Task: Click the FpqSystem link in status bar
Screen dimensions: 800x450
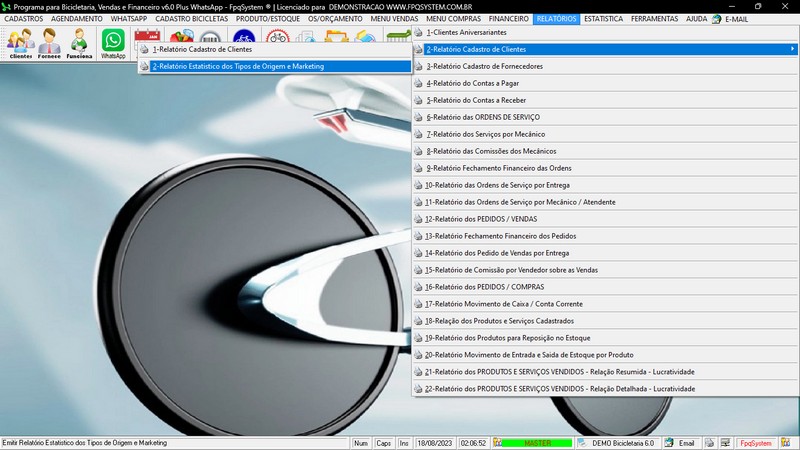Action: [755, 442]
